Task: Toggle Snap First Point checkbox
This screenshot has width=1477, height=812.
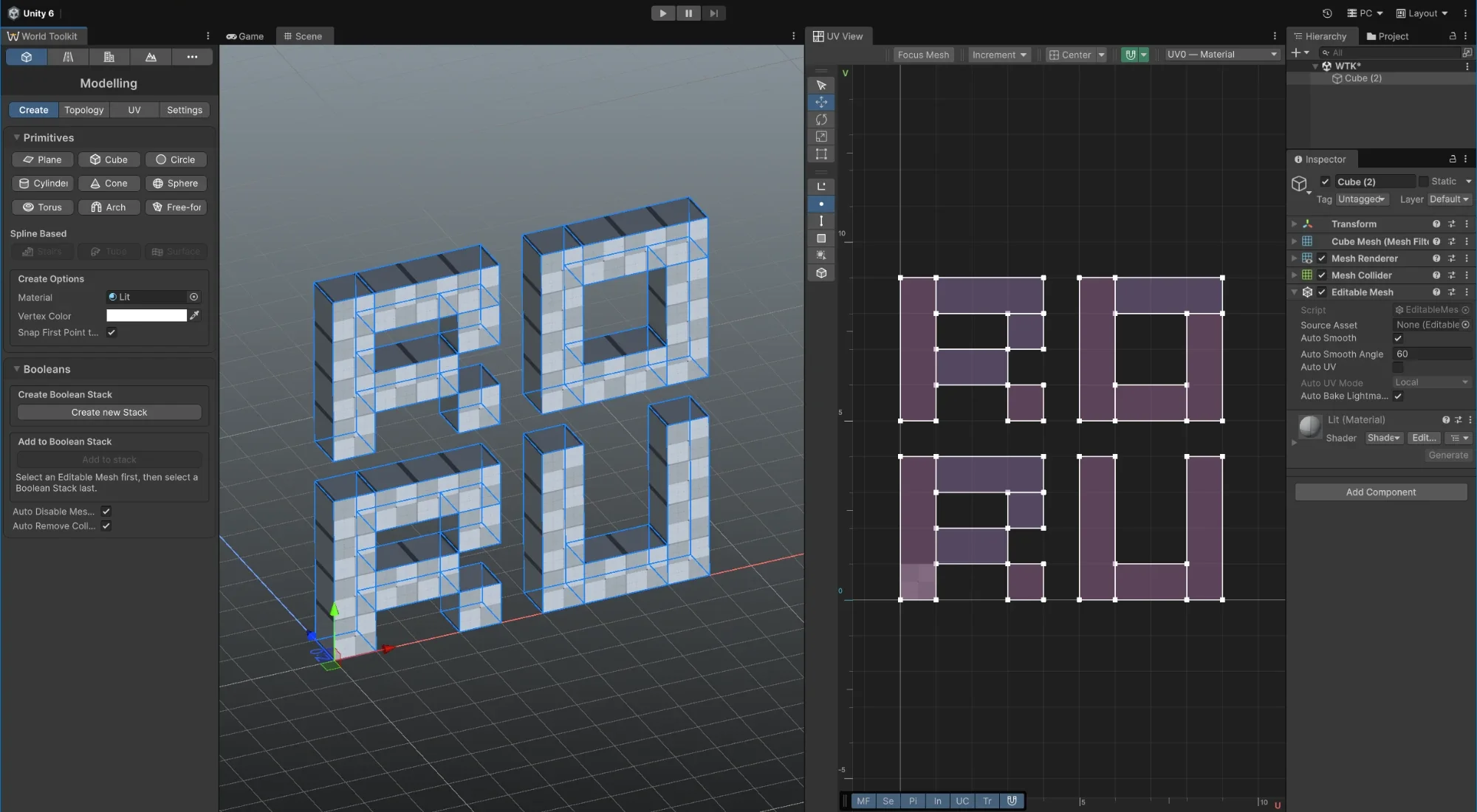Action: tap(112, 332)
